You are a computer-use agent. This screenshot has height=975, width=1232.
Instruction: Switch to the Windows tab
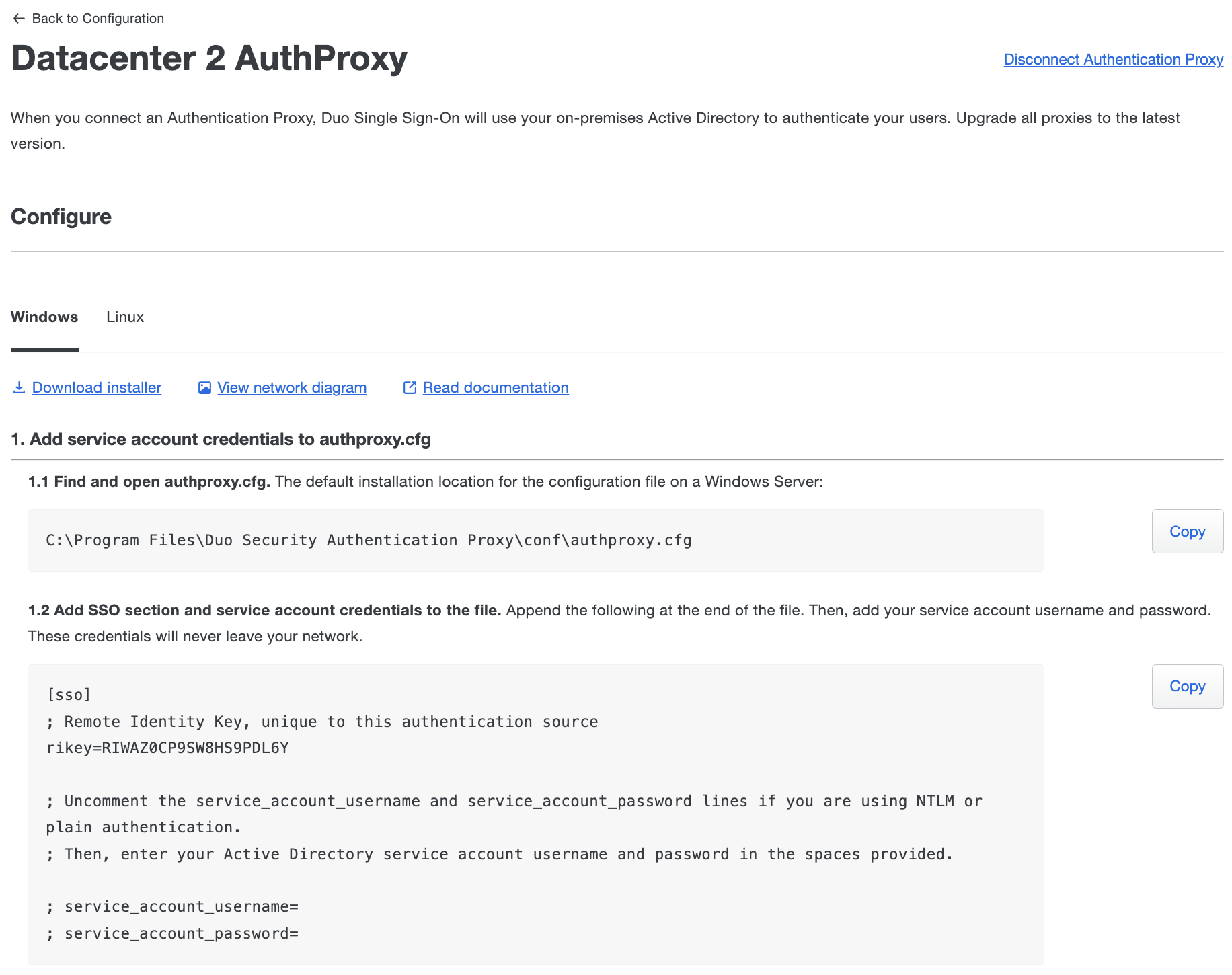coord(44,317)
